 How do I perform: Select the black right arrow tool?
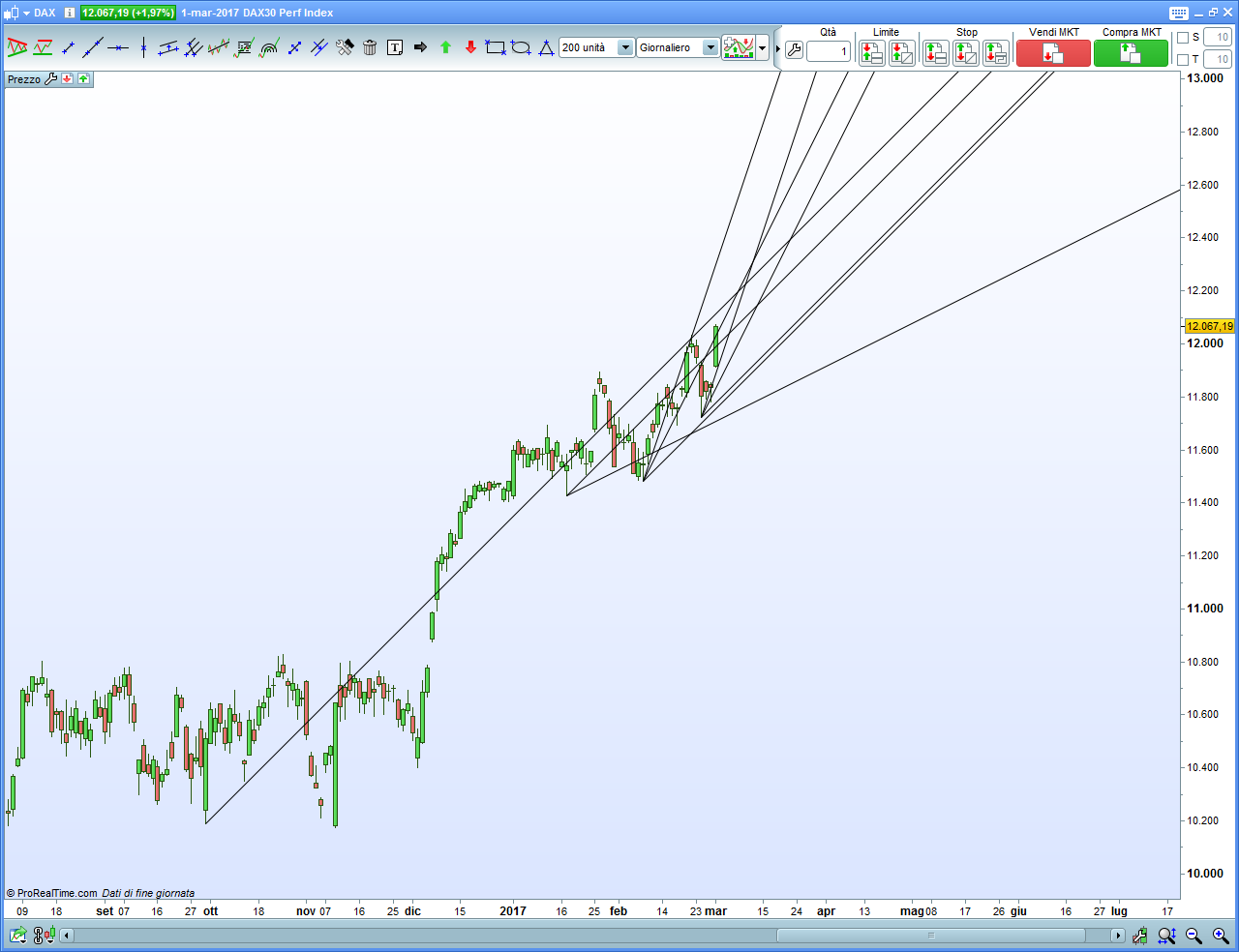point(420,47)
